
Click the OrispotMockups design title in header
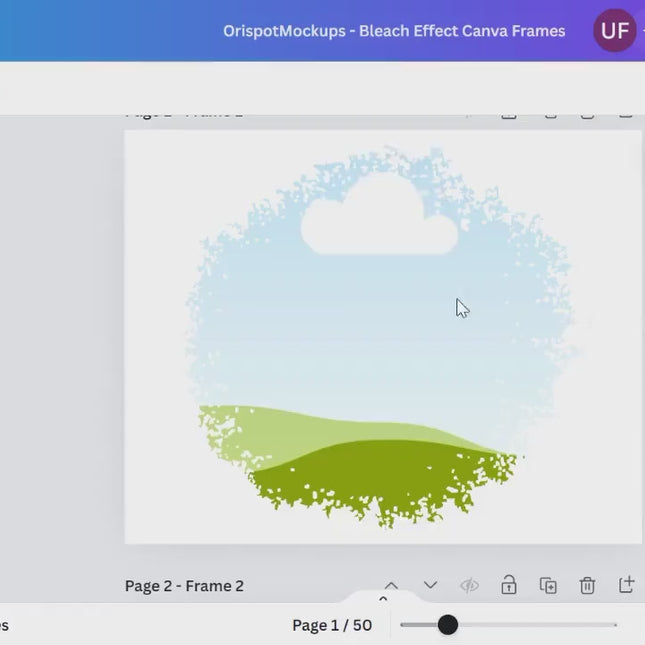394,31
